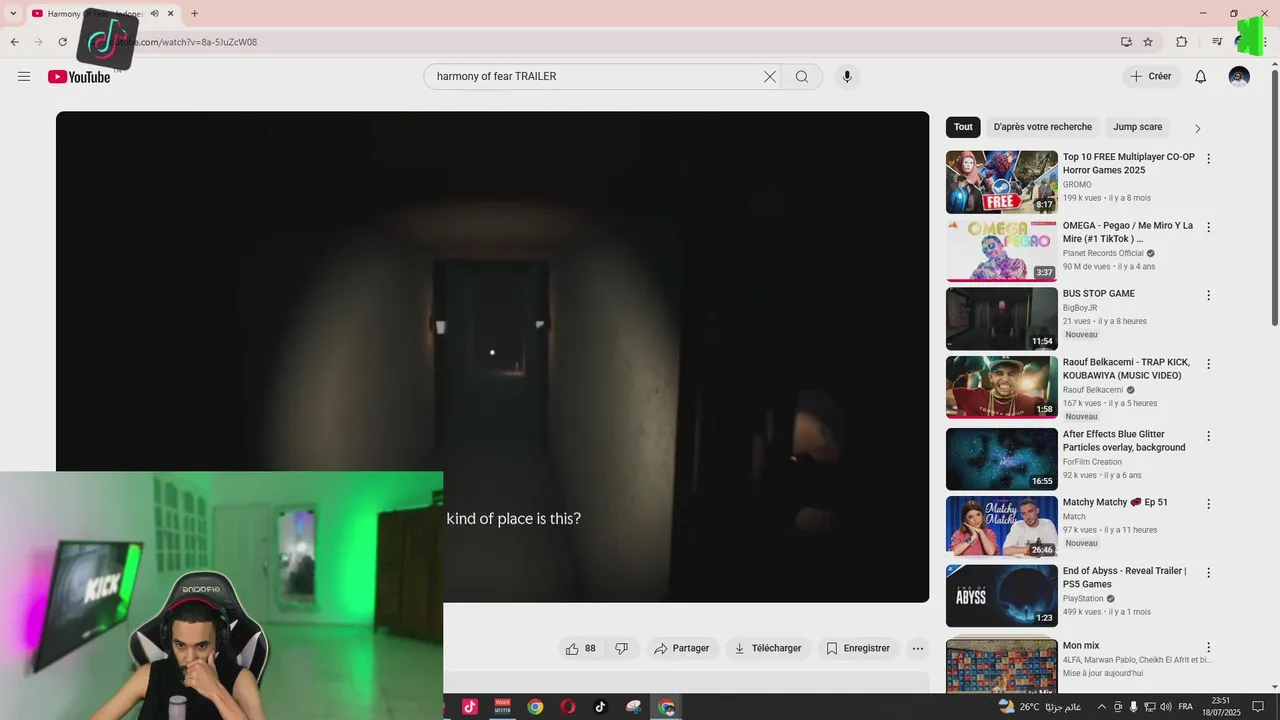Open After Effects Blue Glitter Particles title

tap(1124, 441)
